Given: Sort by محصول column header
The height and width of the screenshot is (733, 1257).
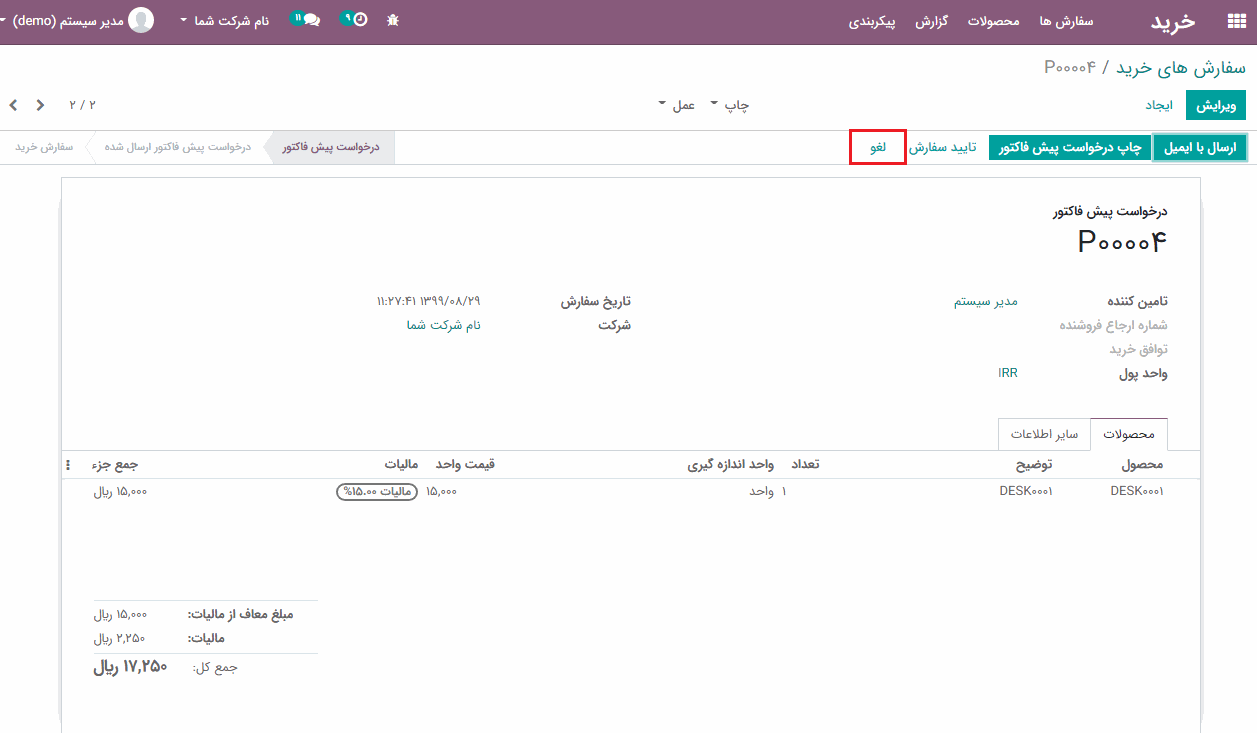Looking at the screenshot, I should pos(1143,465).
